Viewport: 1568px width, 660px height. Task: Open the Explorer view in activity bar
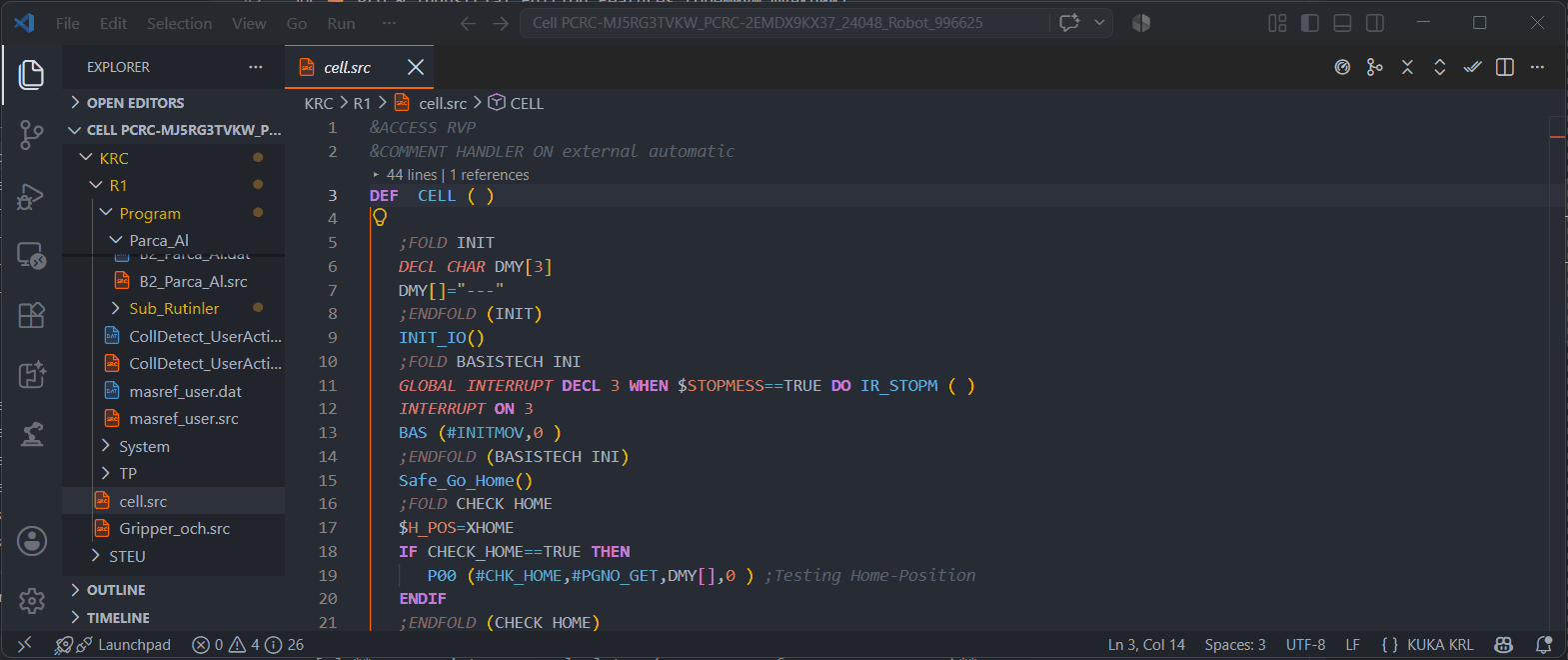pyautogui.click(x=32, y=75)
